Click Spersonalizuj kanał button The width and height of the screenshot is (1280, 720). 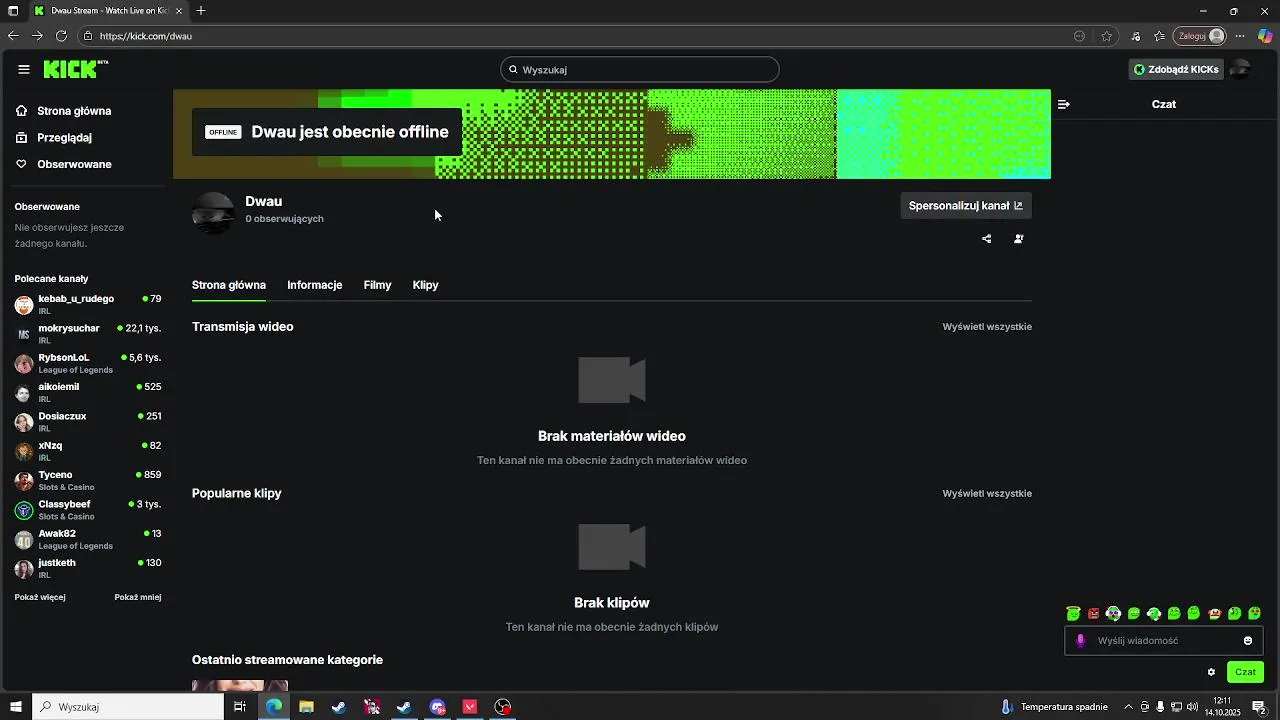(x=966, y=206)
